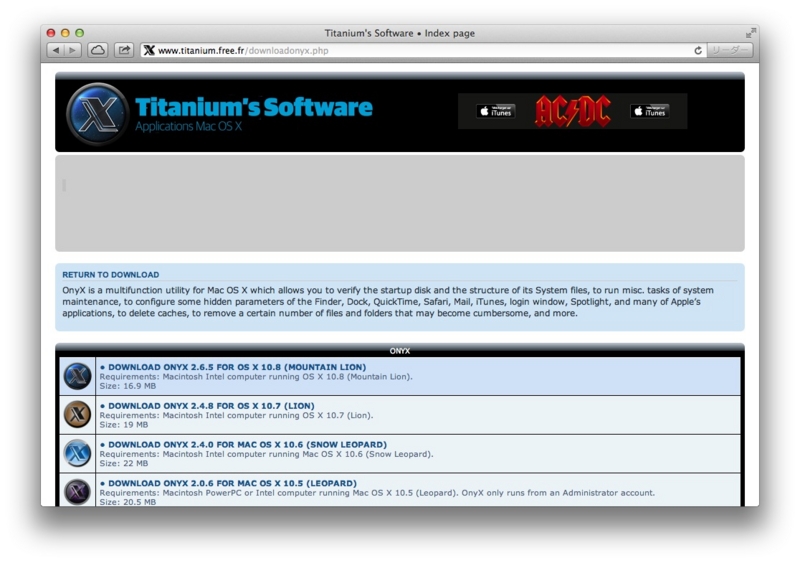Image resolution: width=800 pixels, height=563 pixels.
Task: Click the Mountain Lion requirements text
Action: [x=256, y=377]
